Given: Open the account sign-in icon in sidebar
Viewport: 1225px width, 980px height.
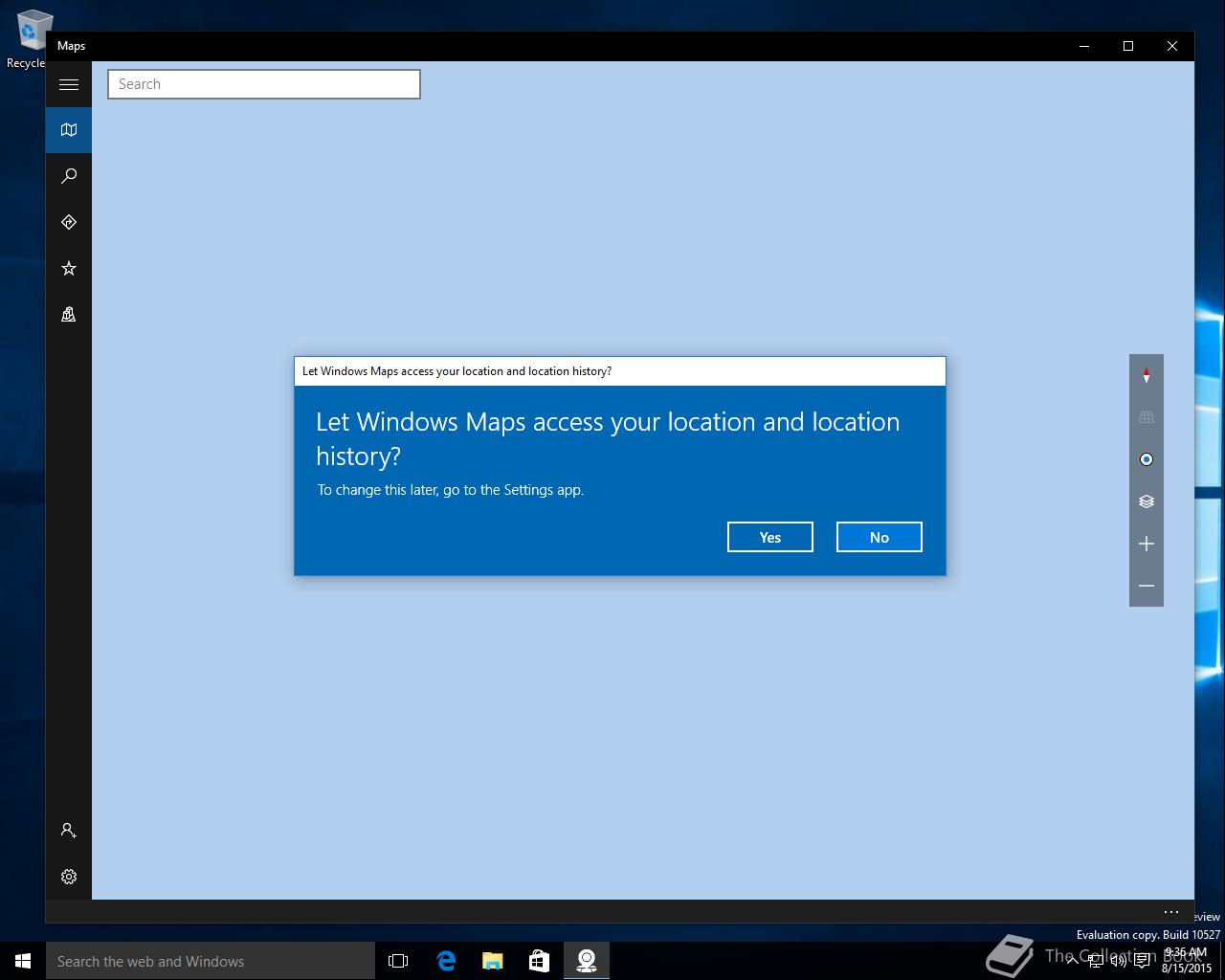Looking at the screenshot, I should [x=69, y=831].
